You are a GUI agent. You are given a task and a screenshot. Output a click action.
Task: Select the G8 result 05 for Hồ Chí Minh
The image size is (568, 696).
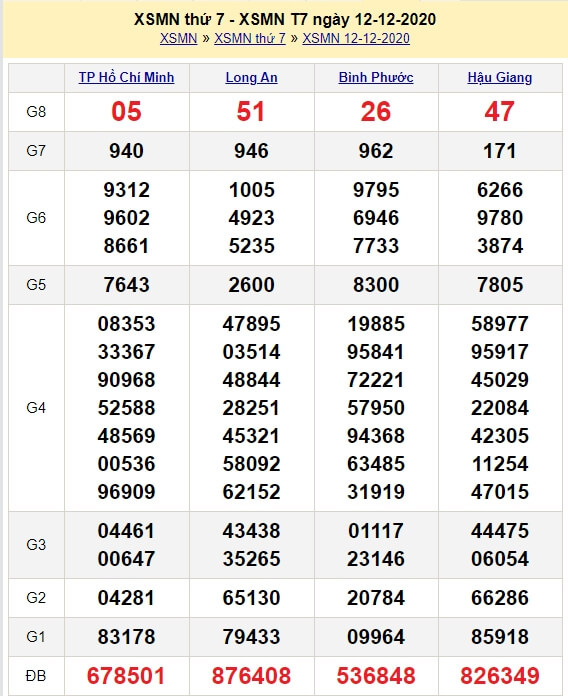coord(126,111)
